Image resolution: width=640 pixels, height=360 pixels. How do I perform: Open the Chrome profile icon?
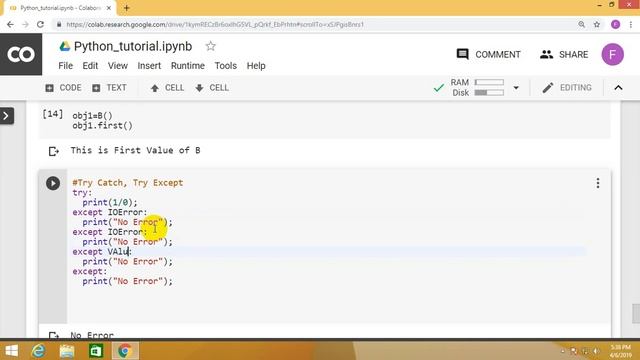point(616,24)
